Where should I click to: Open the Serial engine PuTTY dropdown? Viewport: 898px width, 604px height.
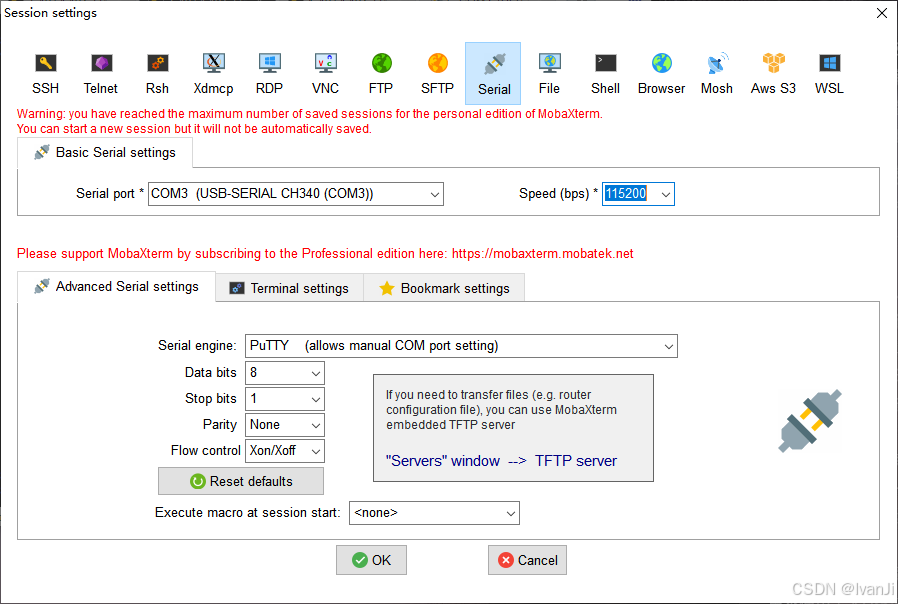[461, 346]
